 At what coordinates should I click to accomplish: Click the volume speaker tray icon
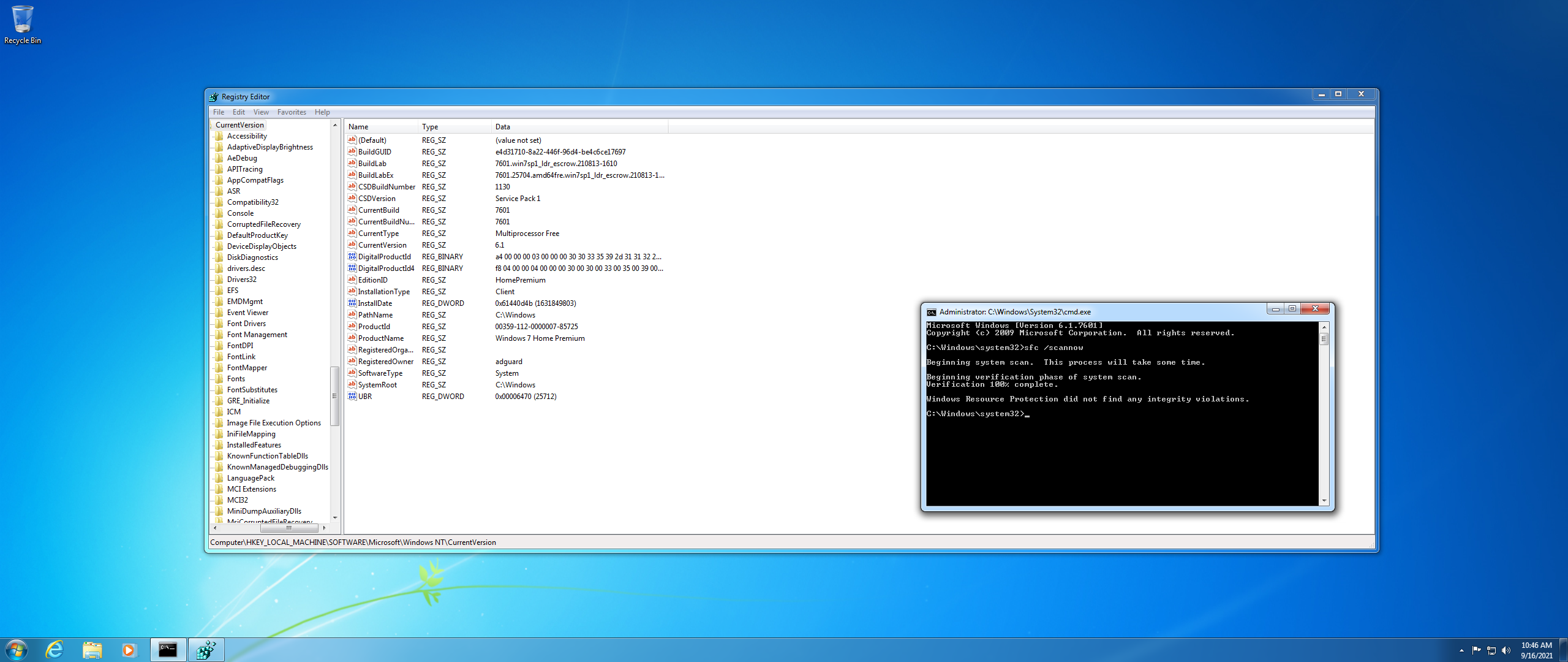pos(1506,650)
